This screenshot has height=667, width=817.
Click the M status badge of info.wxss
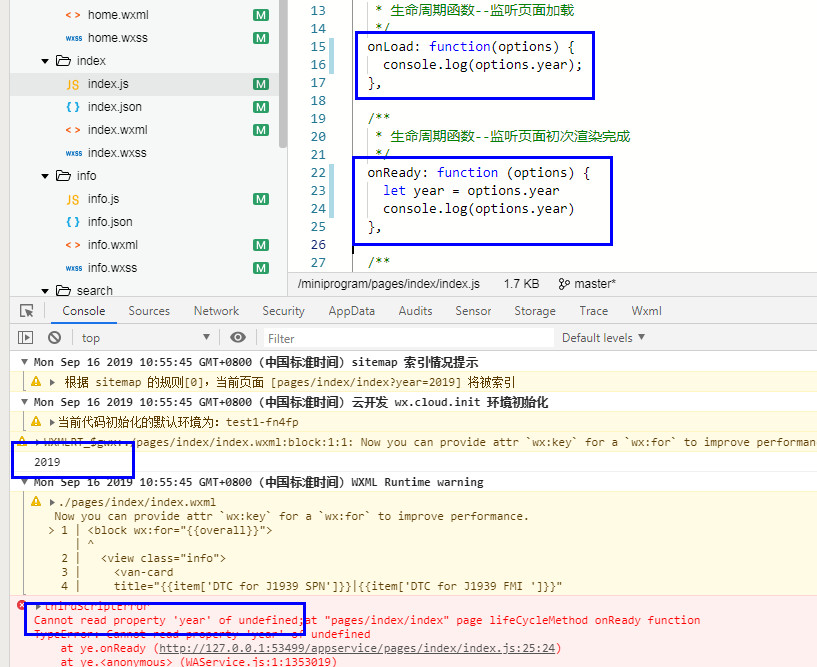[261, 268]
